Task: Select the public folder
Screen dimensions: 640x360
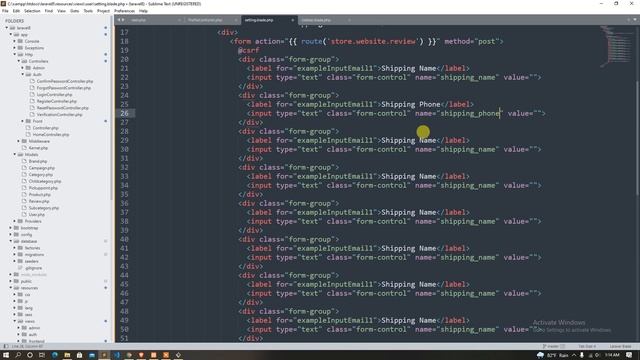Action: point(26,281)
